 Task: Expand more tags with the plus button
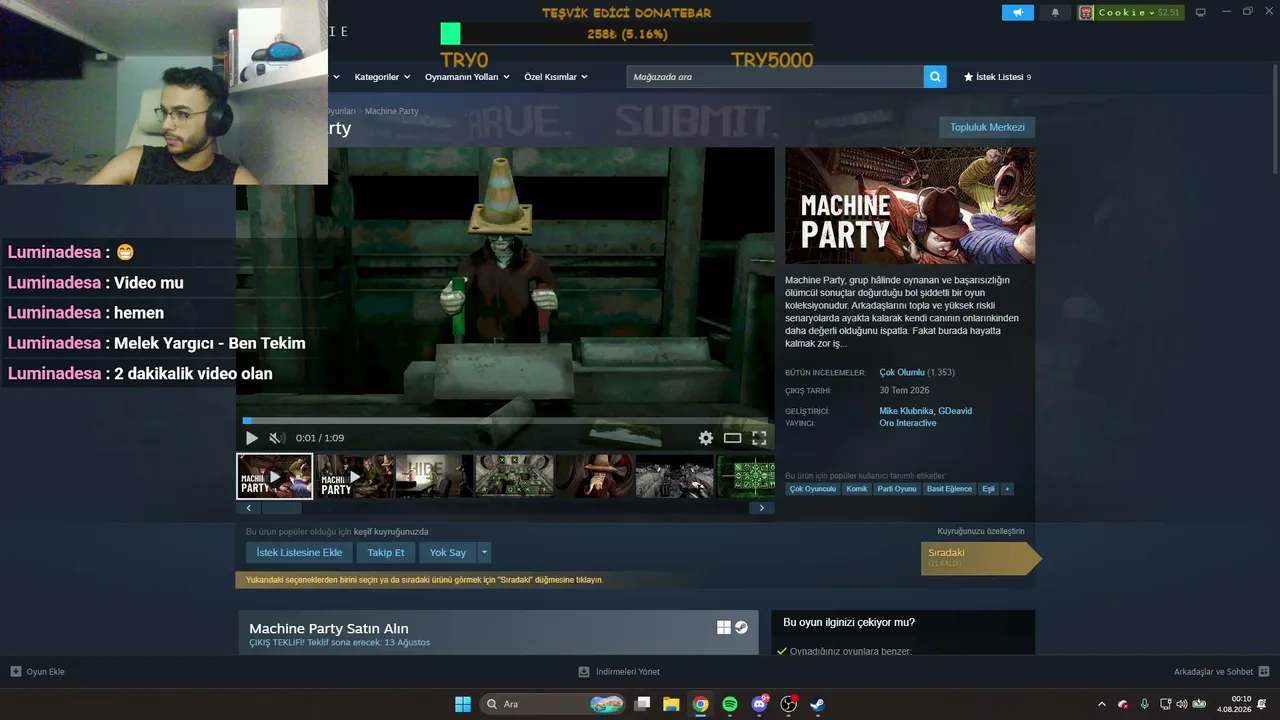click(x=1007, y=489)
